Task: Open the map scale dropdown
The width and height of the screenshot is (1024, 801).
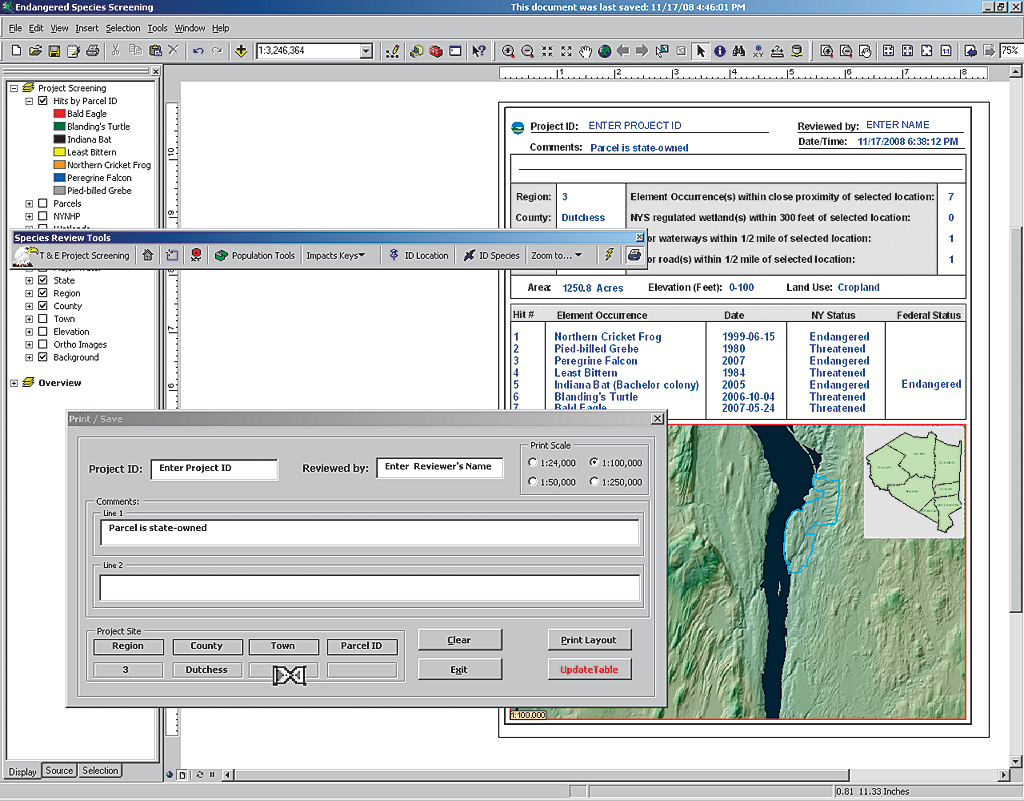Action: tap(365, 51)
